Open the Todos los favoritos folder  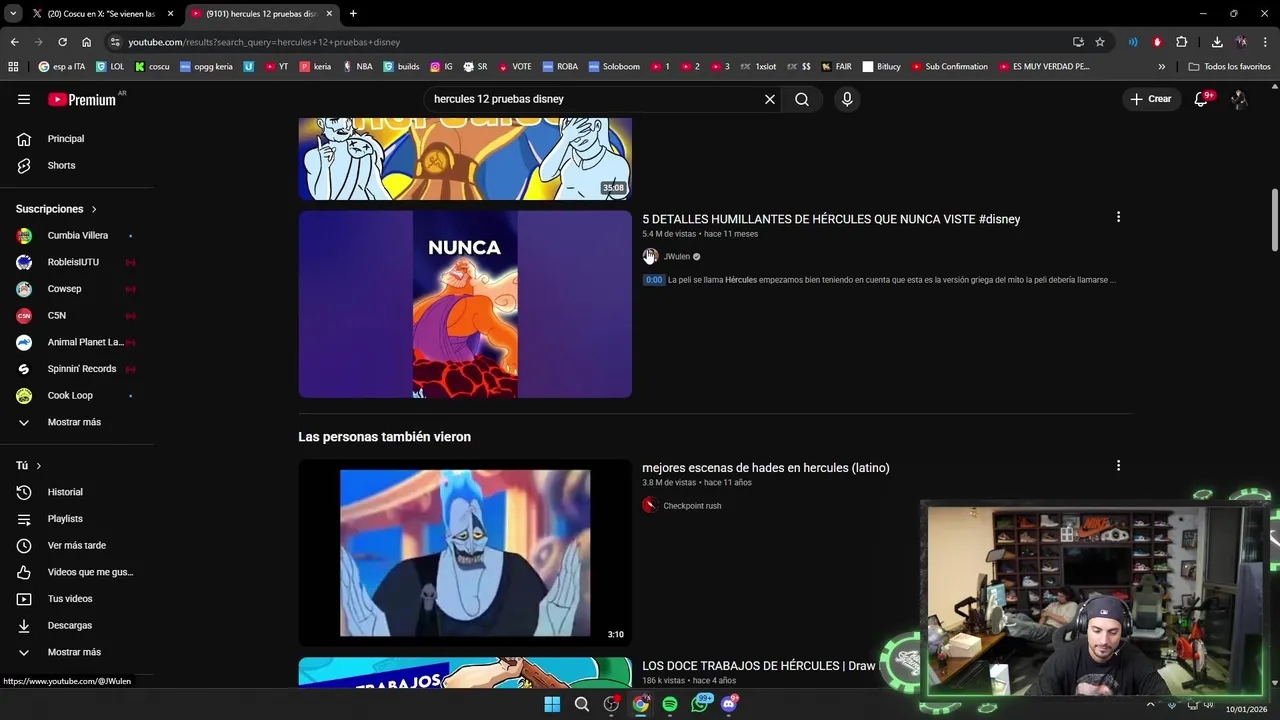coord(1229,67)
